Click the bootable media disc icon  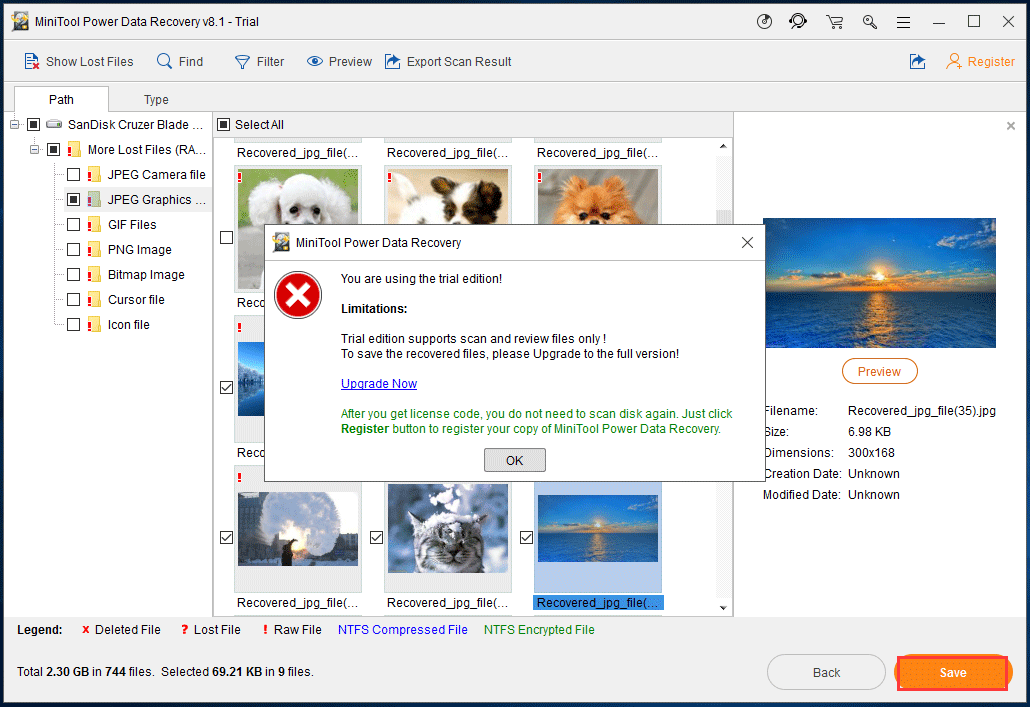click(765, 22)
